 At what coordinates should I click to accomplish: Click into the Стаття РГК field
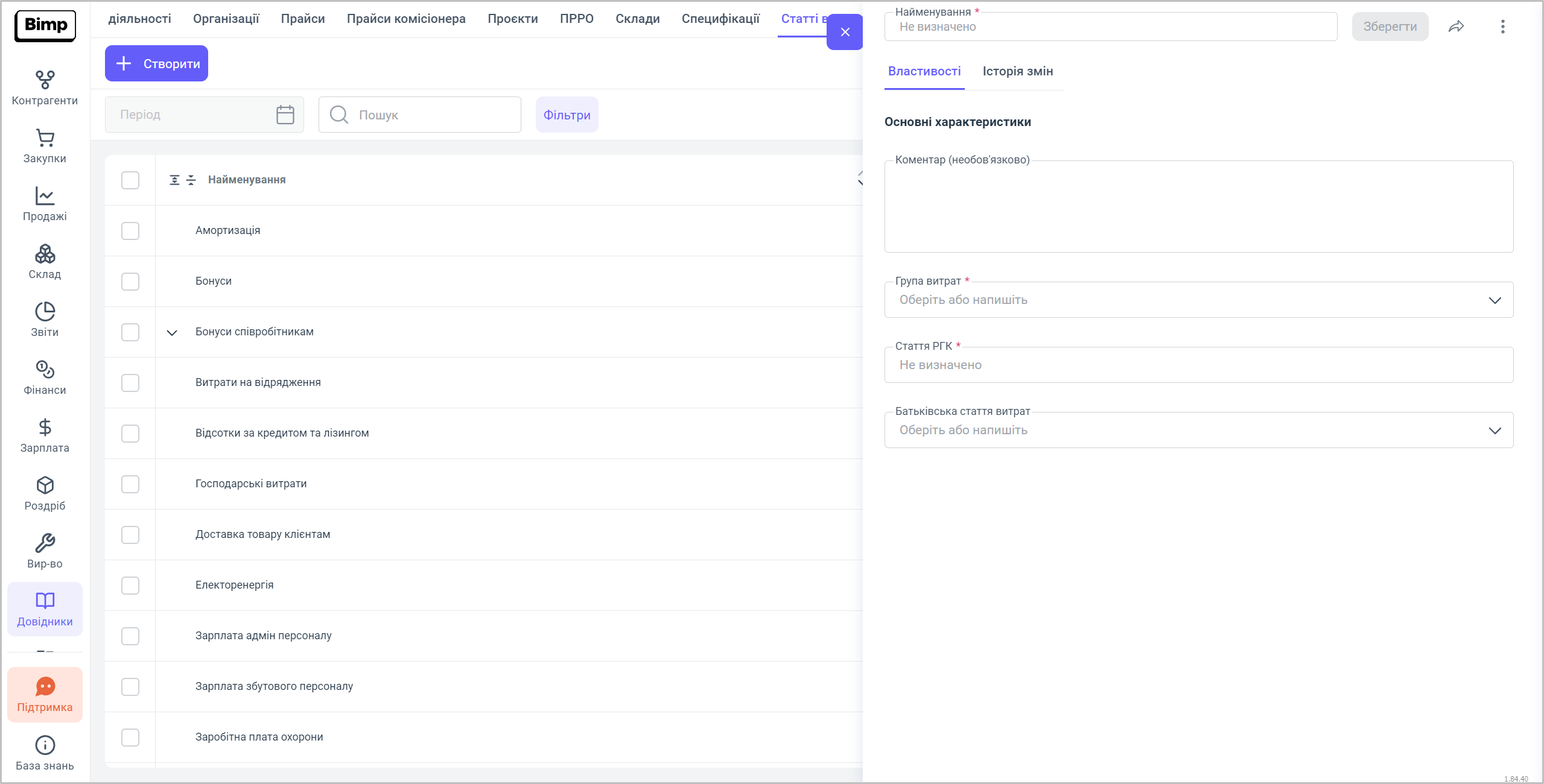click(x=1198, y=365)
